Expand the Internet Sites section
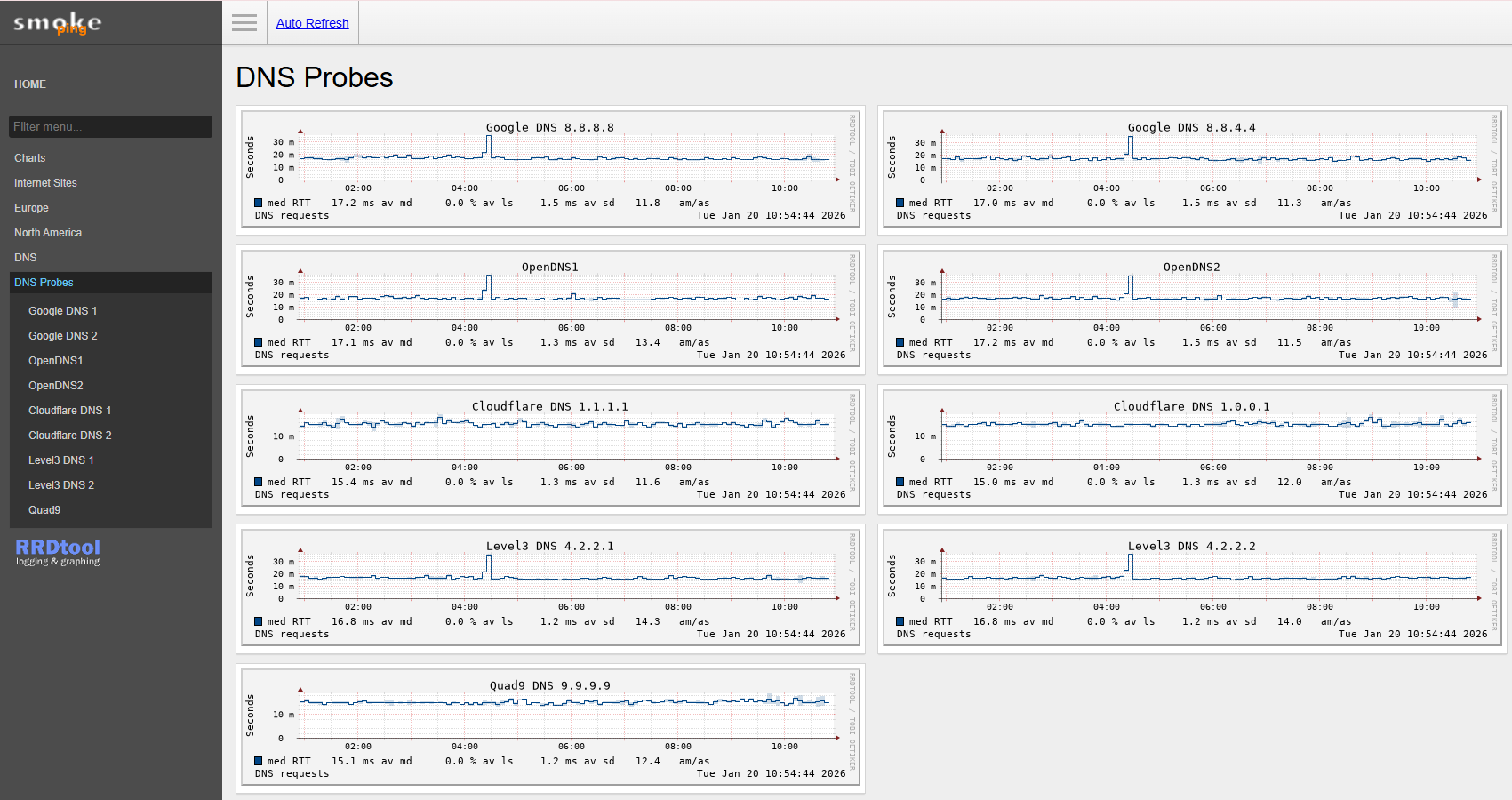 pyautogui.click(x=46, y=183)
